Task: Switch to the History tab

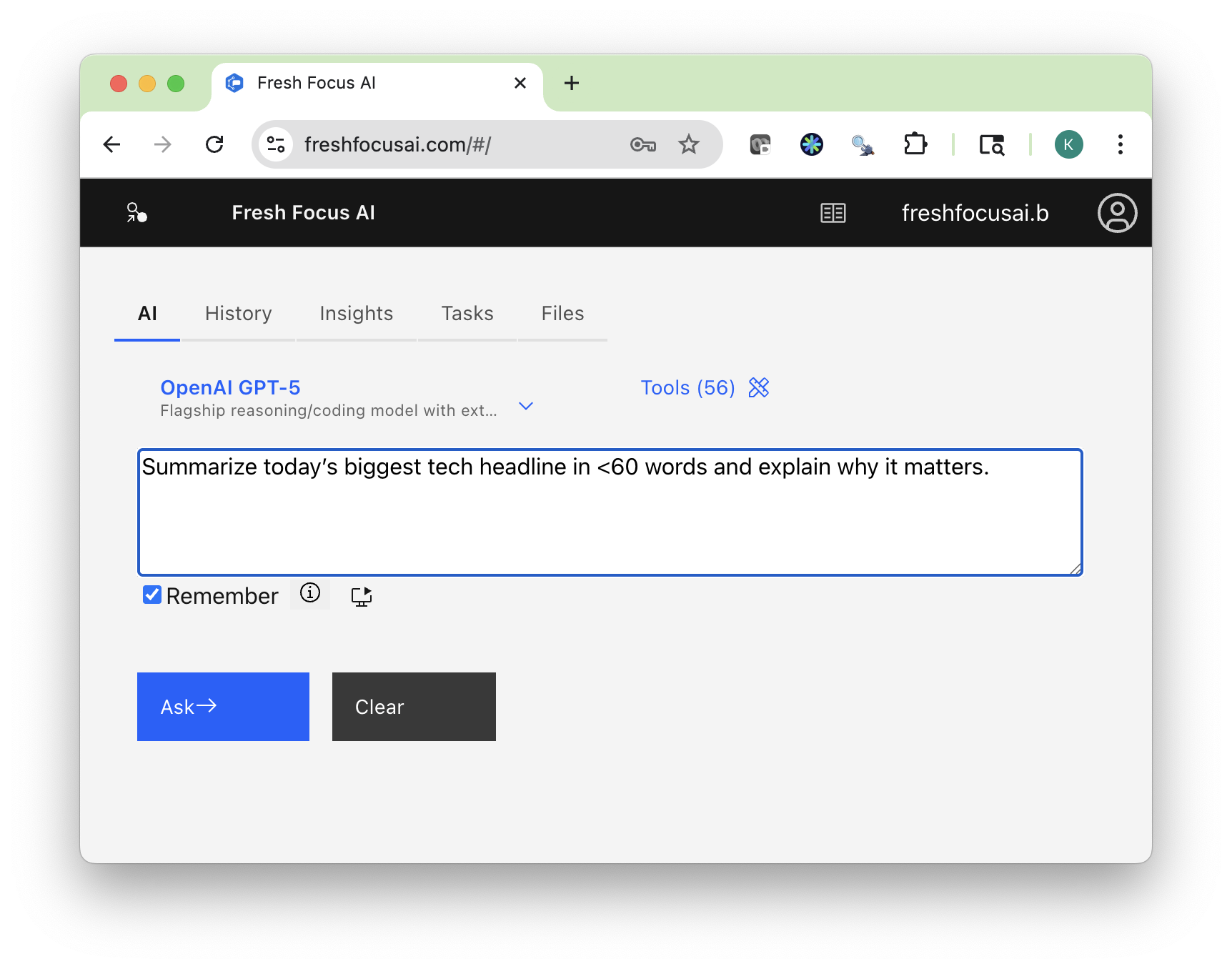Action: [238, 313]
